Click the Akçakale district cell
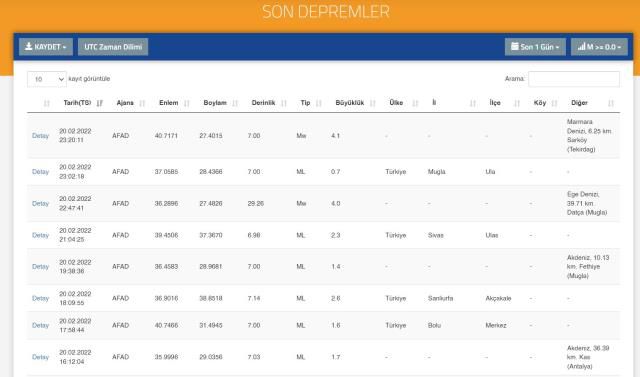Screen dimensions: 640x377 tap(498, 298)
